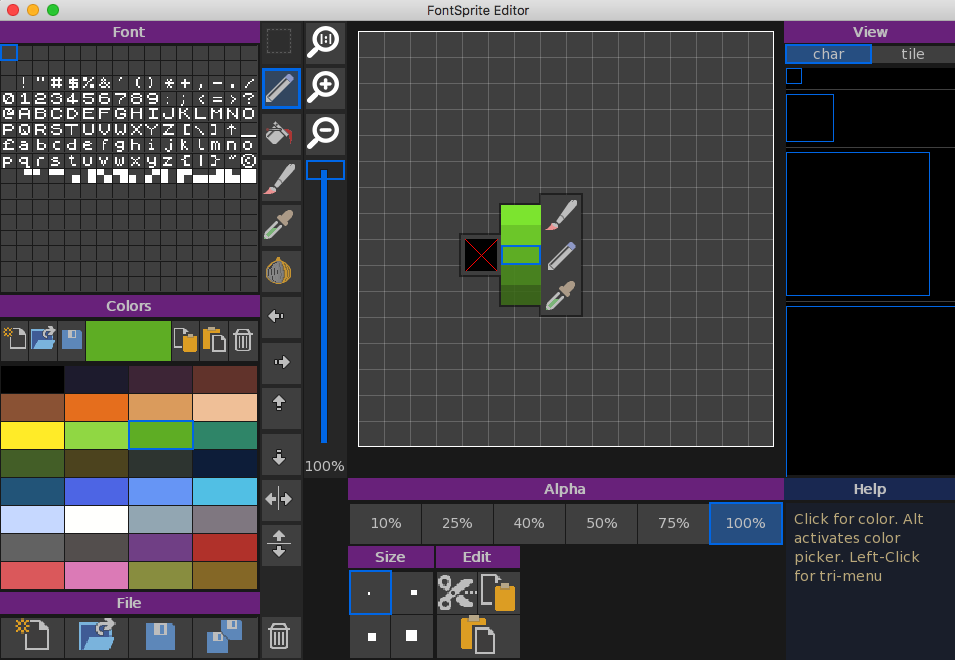Click the zoom in magnifier icon
This screenshot has width=955, height=660.
coord(325,88)
